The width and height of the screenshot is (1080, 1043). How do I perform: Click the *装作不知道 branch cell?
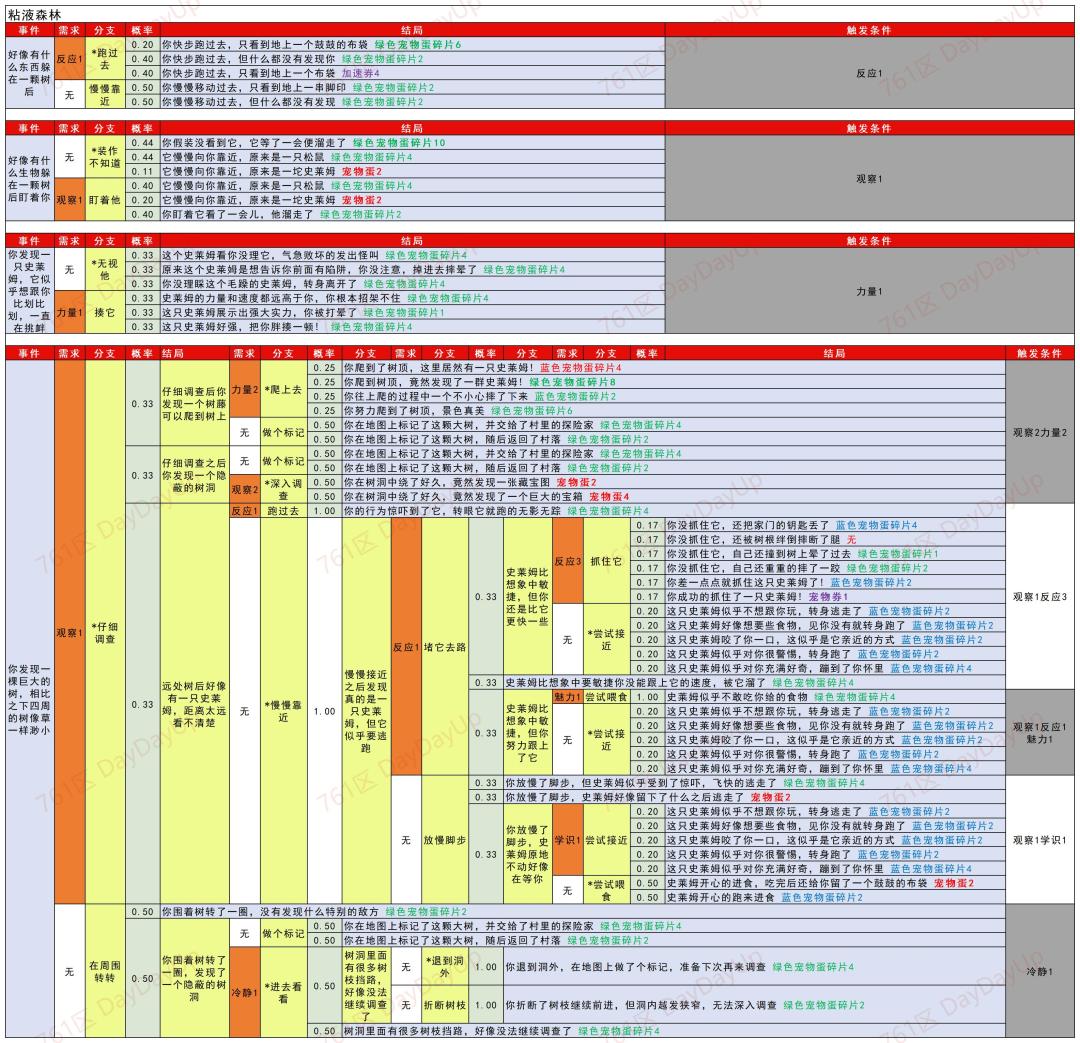(105, 157)
